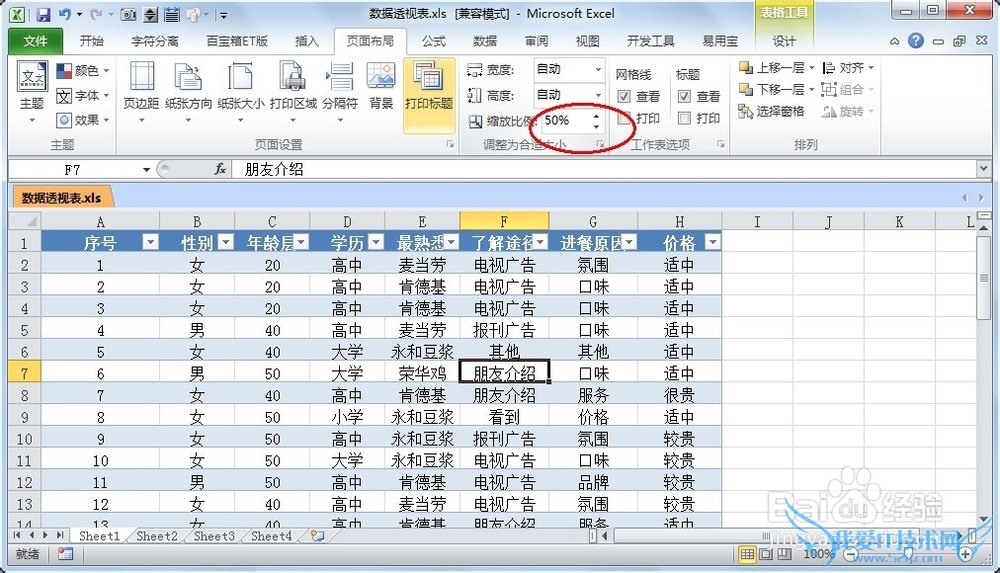Toggle Headings Print (打印) checkbox
The width and height of the screenshot is (1000, 573).
point(684,118)
